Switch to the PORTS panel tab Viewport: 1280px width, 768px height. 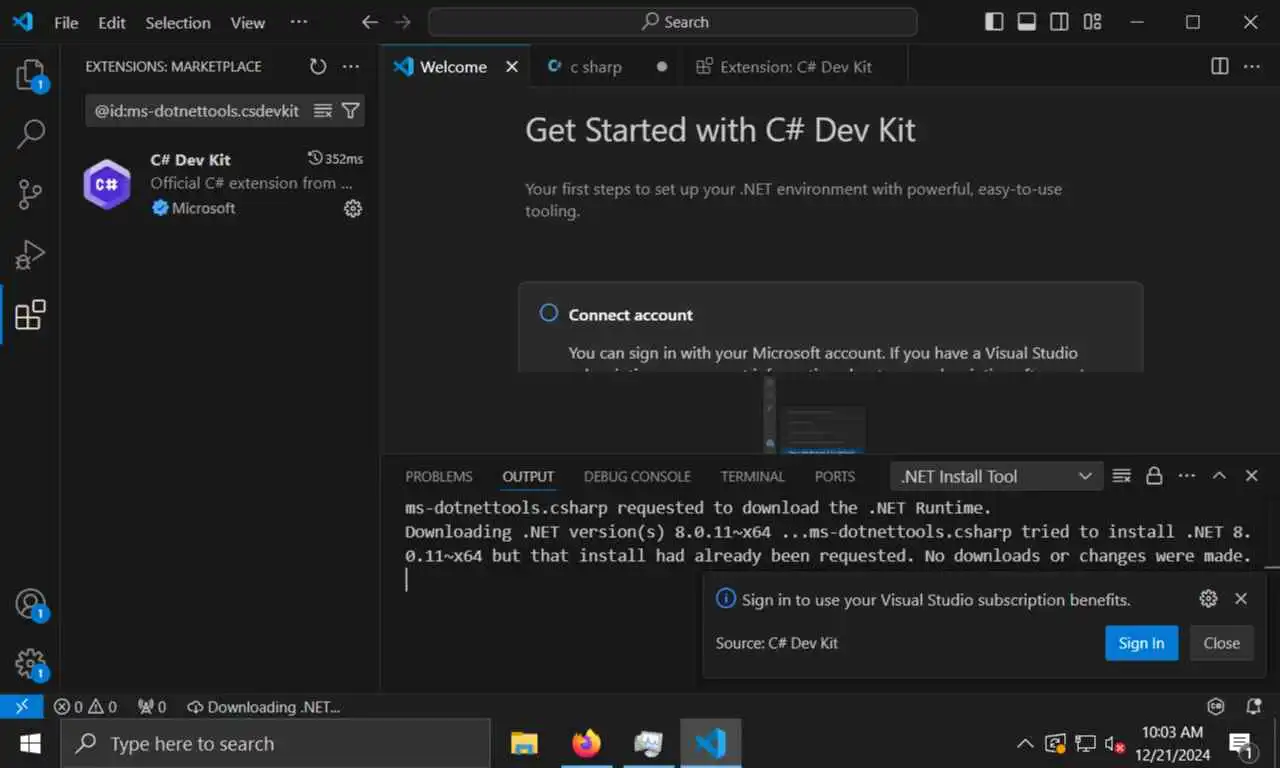(x=835, y=477)
